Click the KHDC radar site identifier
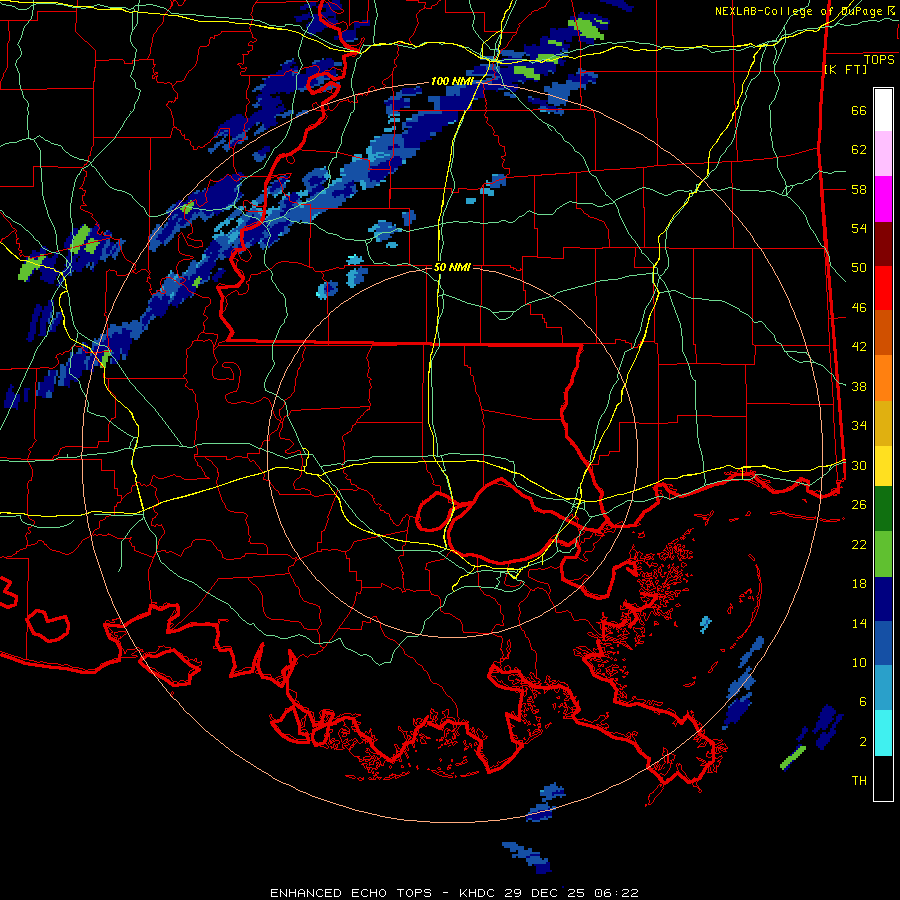This screenshot has height=900, width=900. point(478,893)
